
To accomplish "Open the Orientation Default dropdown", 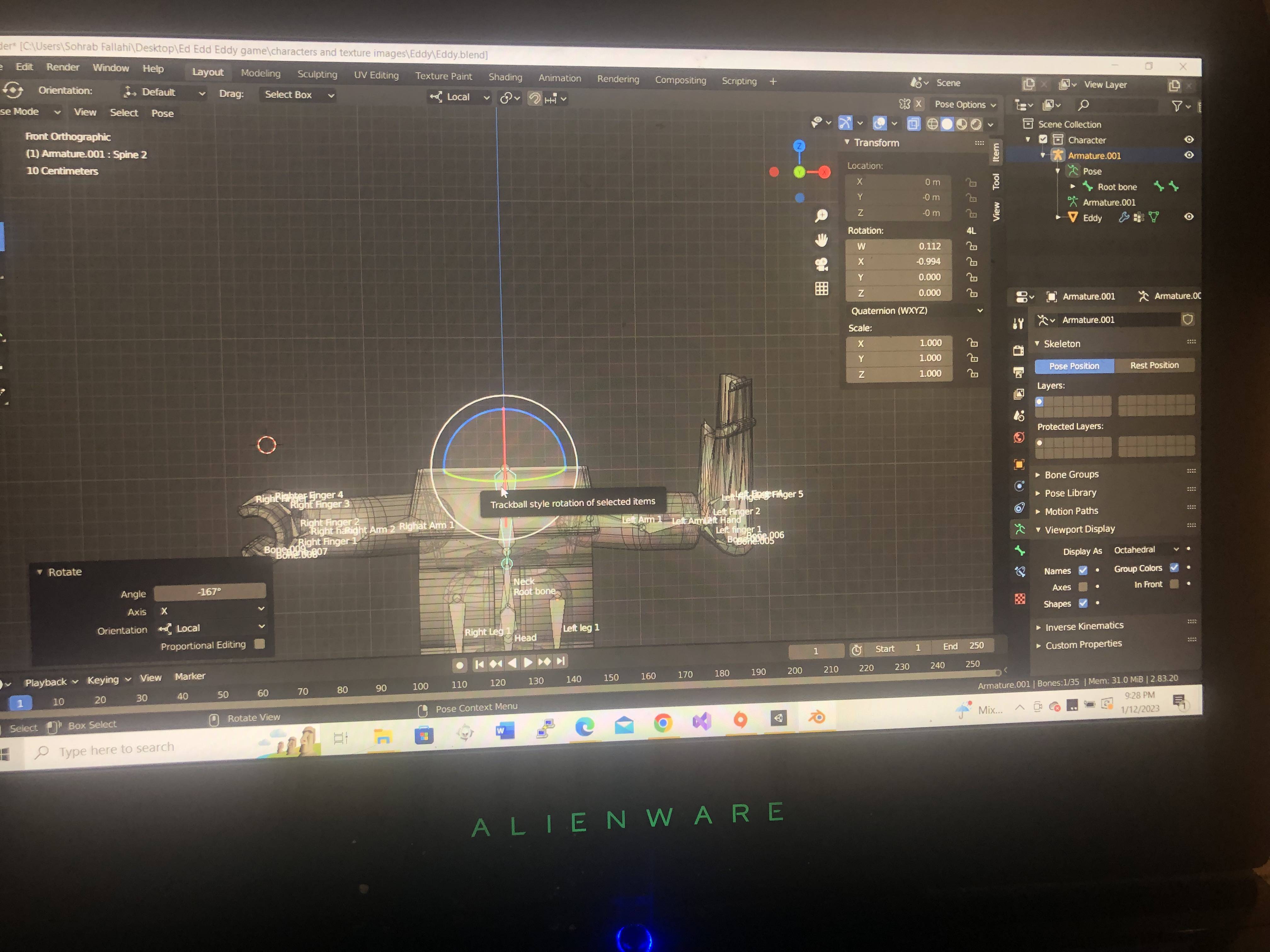I will 164,92.
